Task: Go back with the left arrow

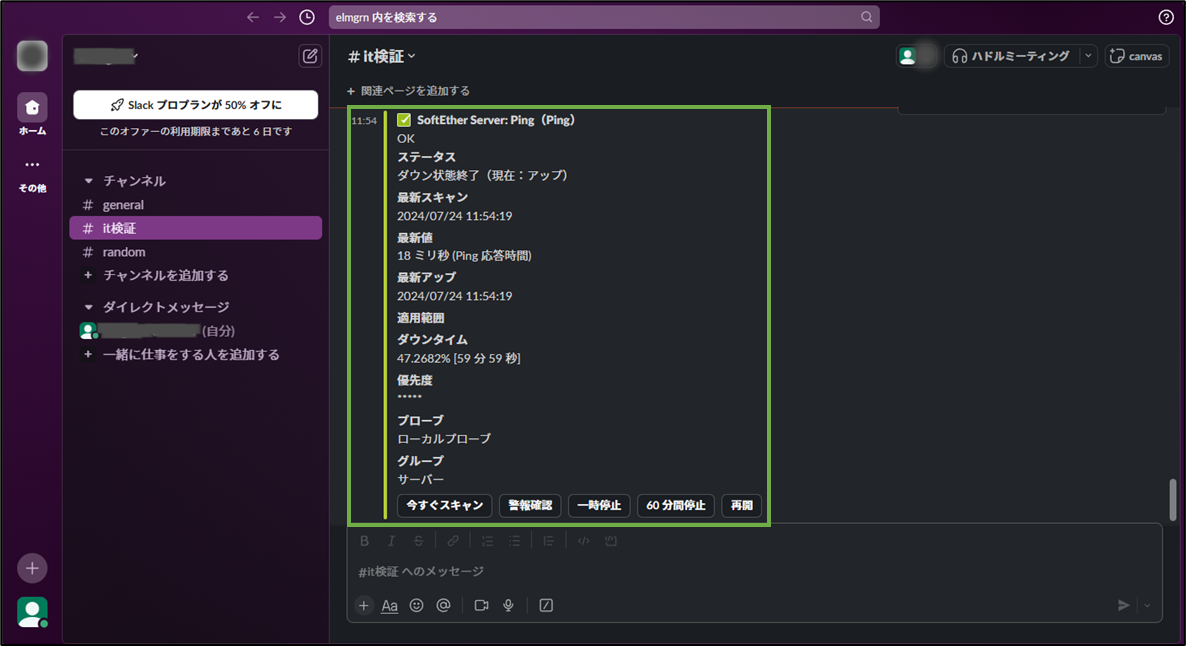Action: point(253,17)
